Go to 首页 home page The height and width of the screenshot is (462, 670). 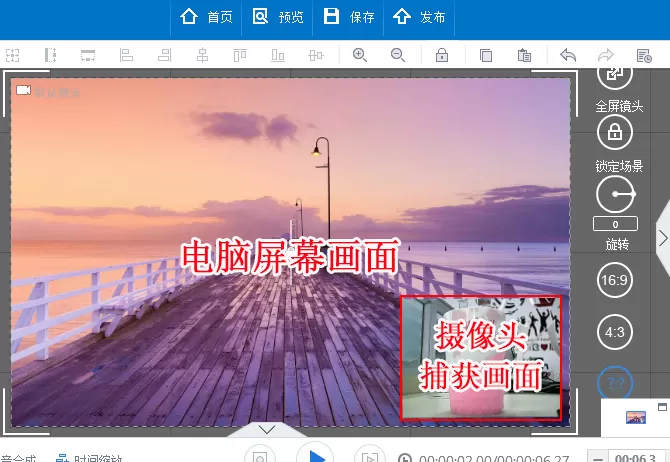pyautogui.click(x=206, y=17)
